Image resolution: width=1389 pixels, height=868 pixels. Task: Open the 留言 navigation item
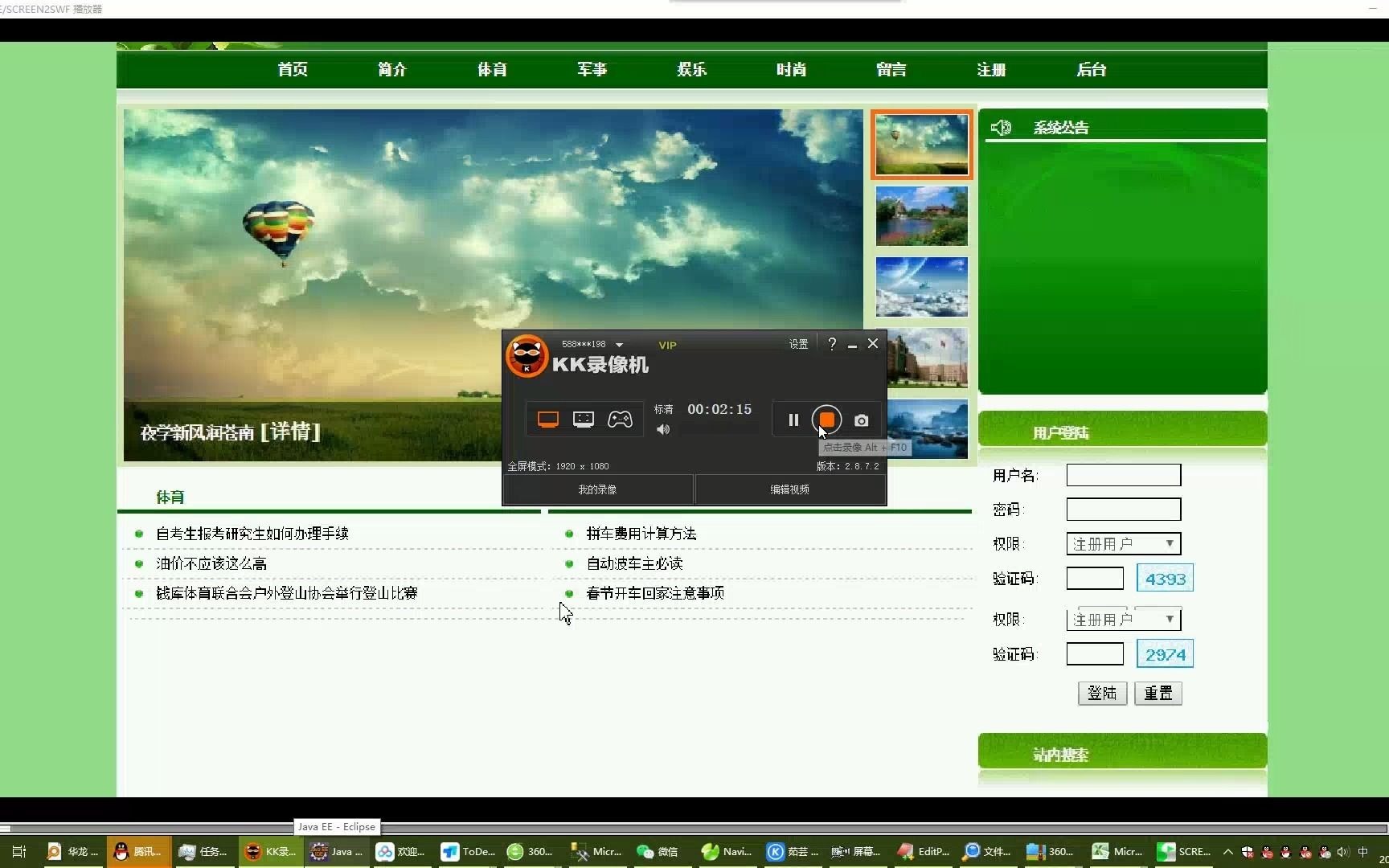click(891, 70)
